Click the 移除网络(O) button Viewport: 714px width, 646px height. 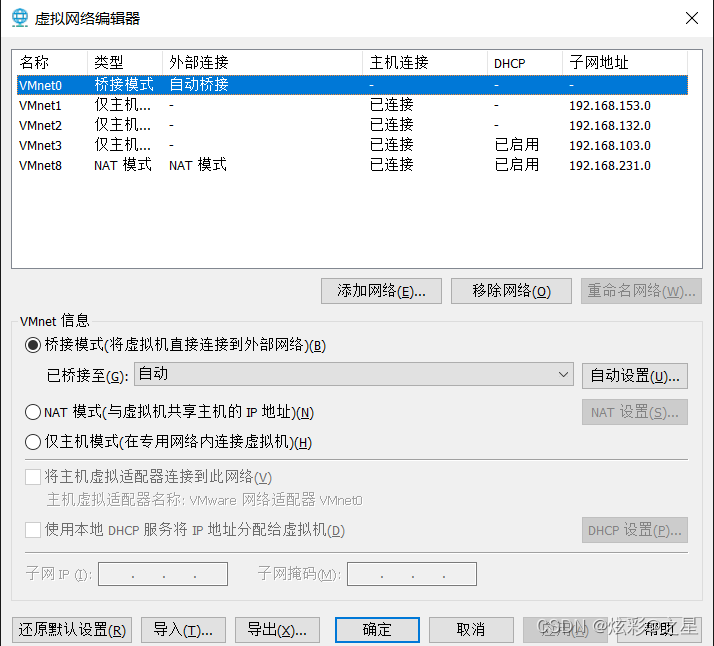(511, 291)
